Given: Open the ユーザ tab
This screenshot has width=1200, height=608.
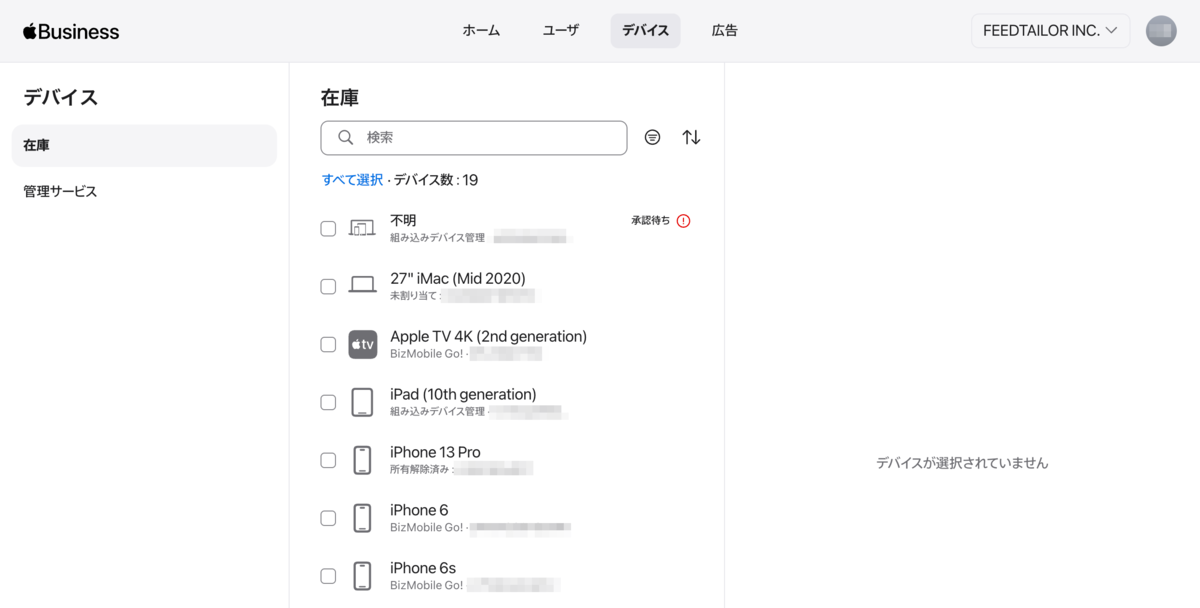Looking at the screenshot, I should 560,31.
